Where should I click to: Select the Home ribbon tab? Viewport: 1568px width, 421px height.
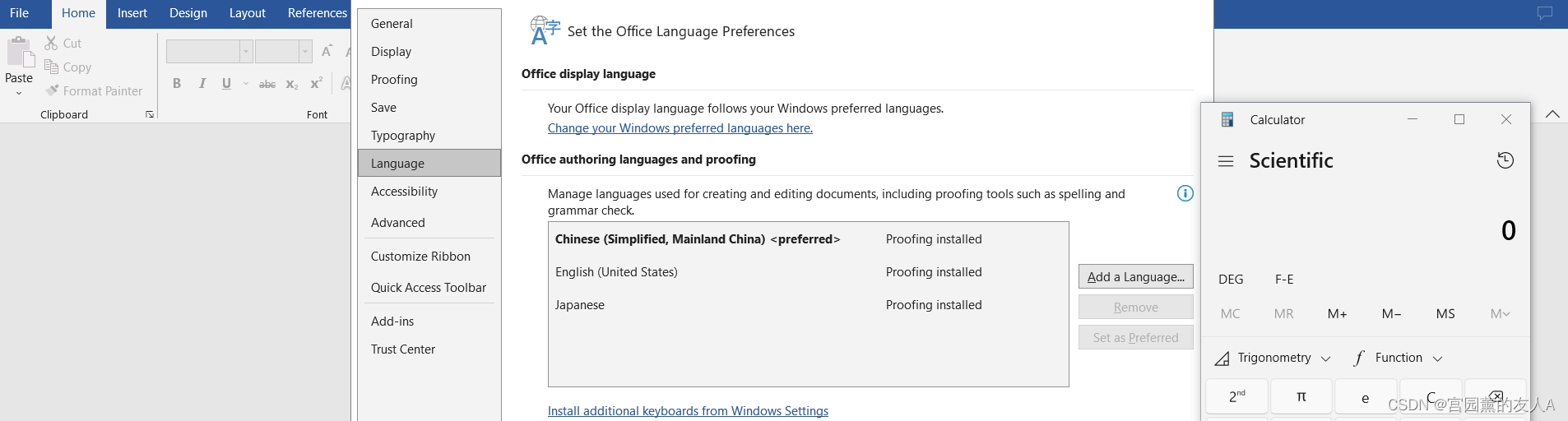tap(78, 13)
